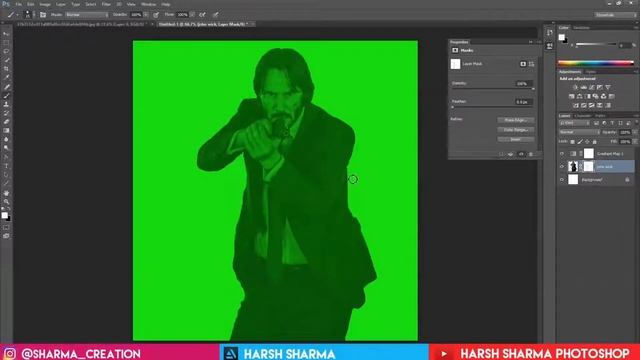
Task: Open the Filter menu
Action: coord(106,4)
